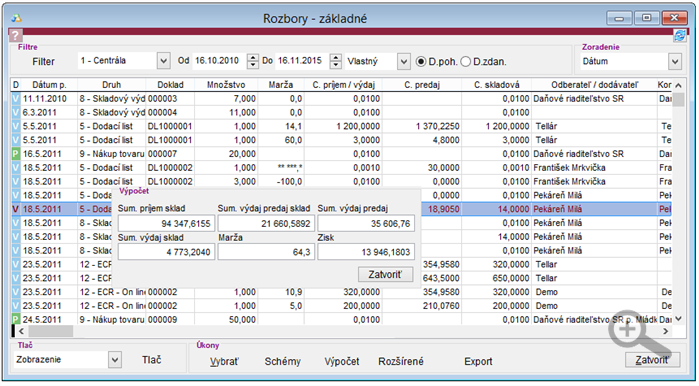Image resolution: width=699 pixels, height=386 pixels.
Task: Click the blue refresh icon top right
Action: [x=680, y=36]
